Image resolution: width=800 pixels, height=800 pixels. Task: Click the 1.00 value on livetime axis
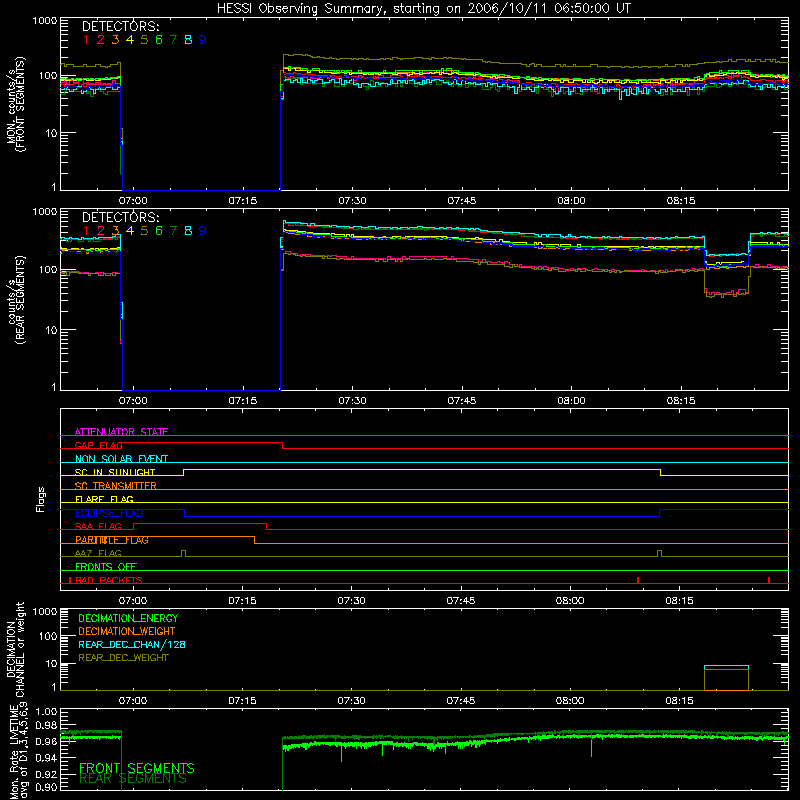[x=46, y=711]
